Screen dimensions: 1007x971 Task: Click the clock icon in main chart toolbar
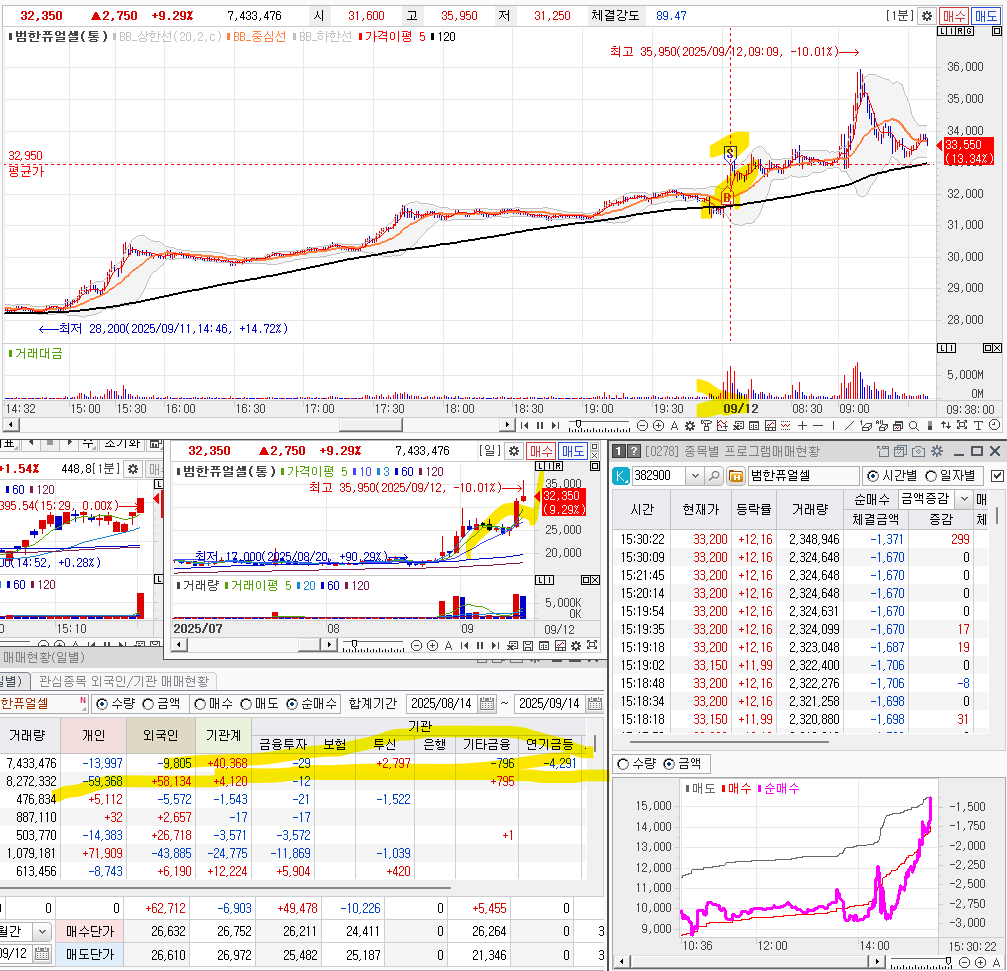click(994, 424)
